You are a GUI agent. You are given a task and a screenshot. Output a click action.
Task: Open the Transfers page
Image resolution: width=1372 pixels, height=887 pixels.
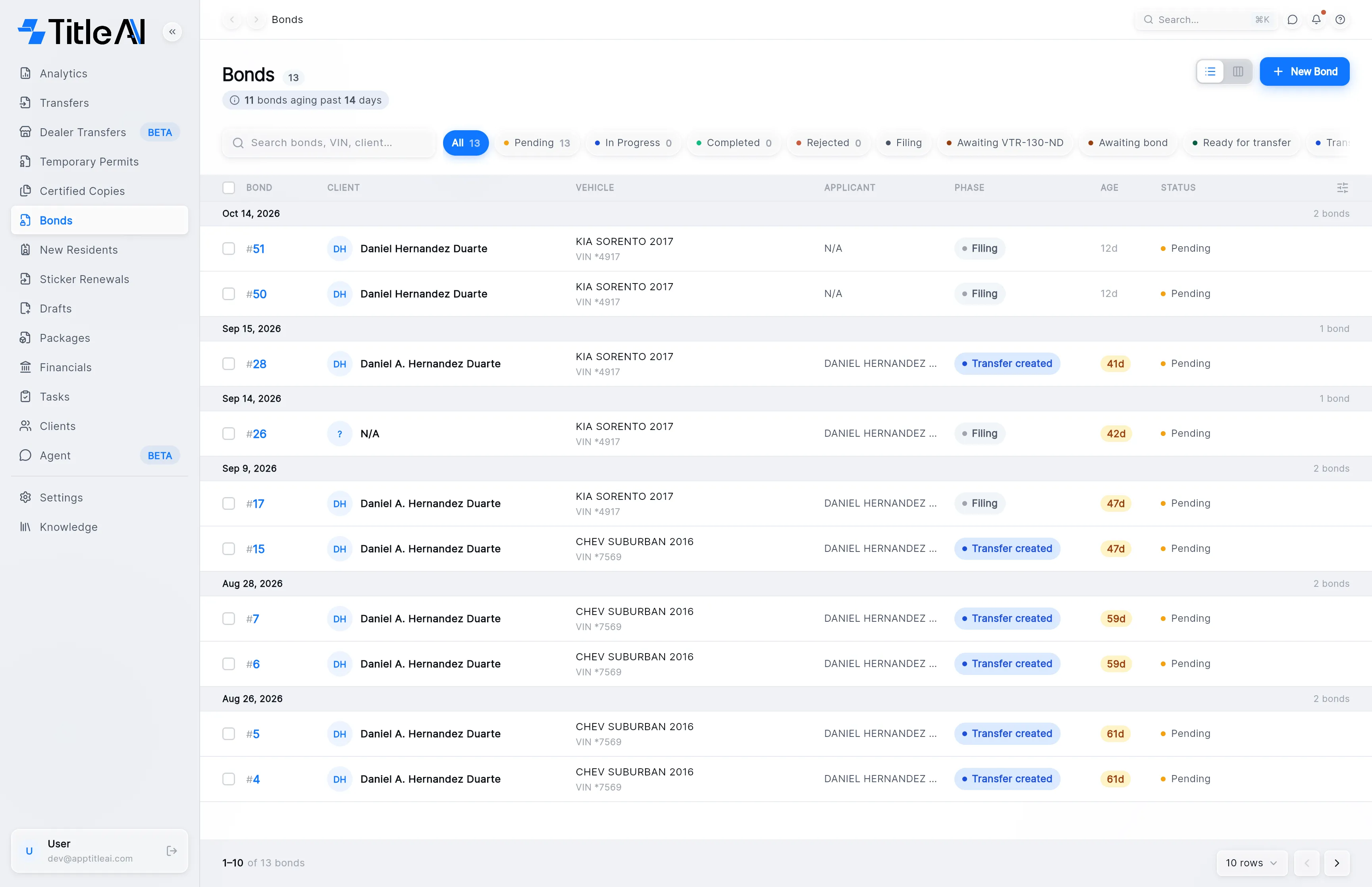click(x=99, y=102)
